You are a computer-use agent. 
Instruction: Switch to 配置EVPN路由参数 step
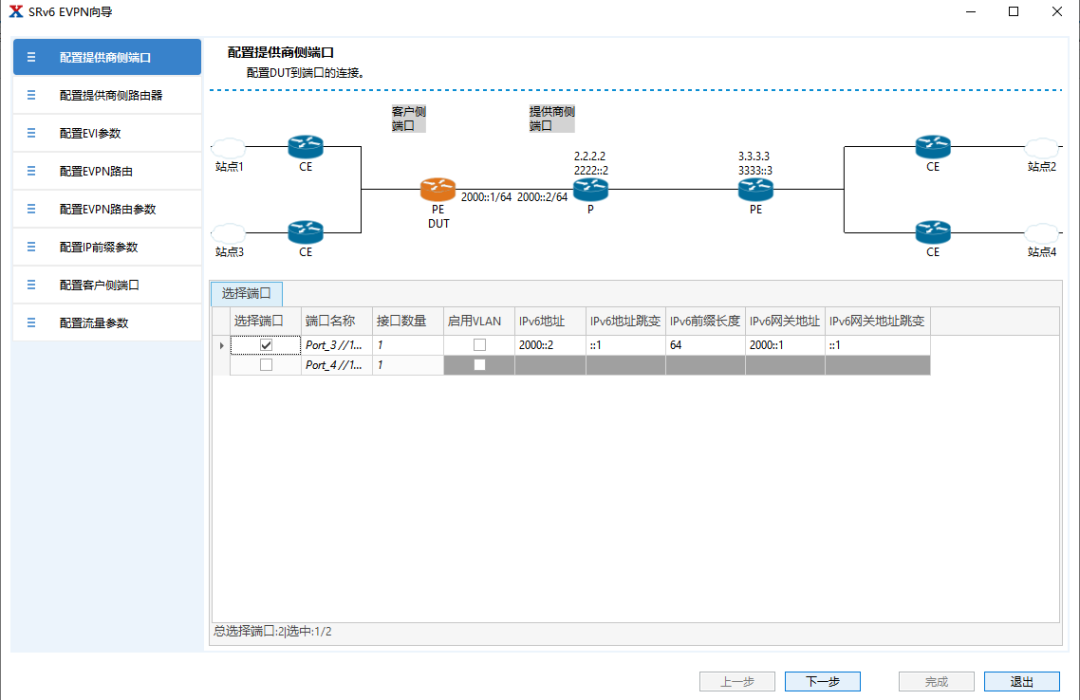click(x=107, y=209)
